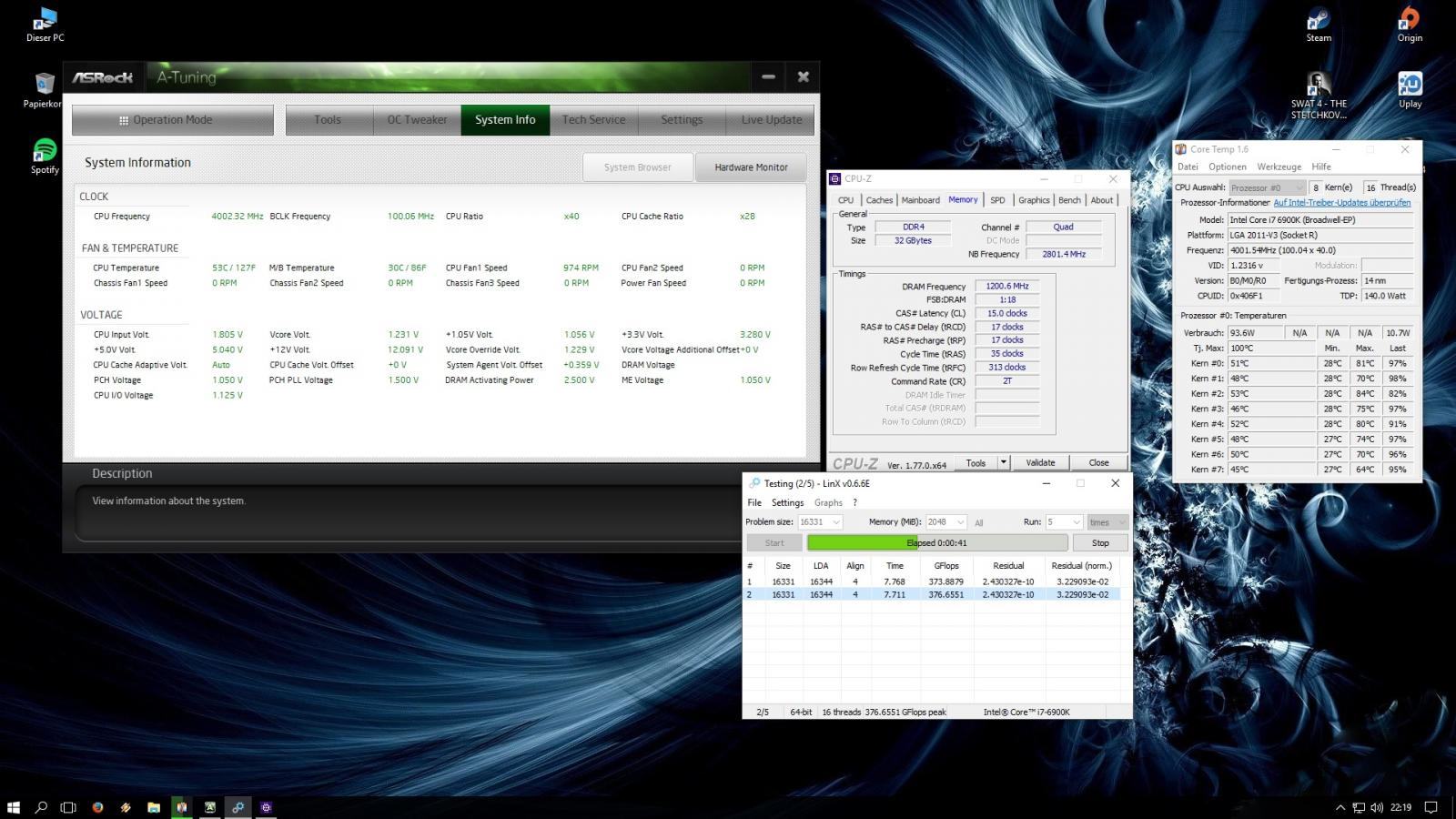1456x819 pixels.
Task: Open the Winamp taskbar icon
Action: click(x=126, y=807)
